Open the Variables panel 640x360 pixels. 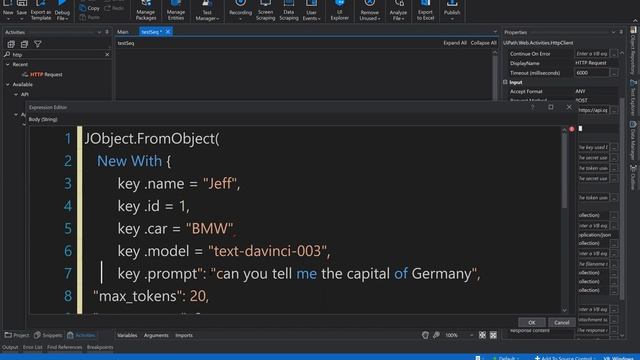[x=127, y=335]
